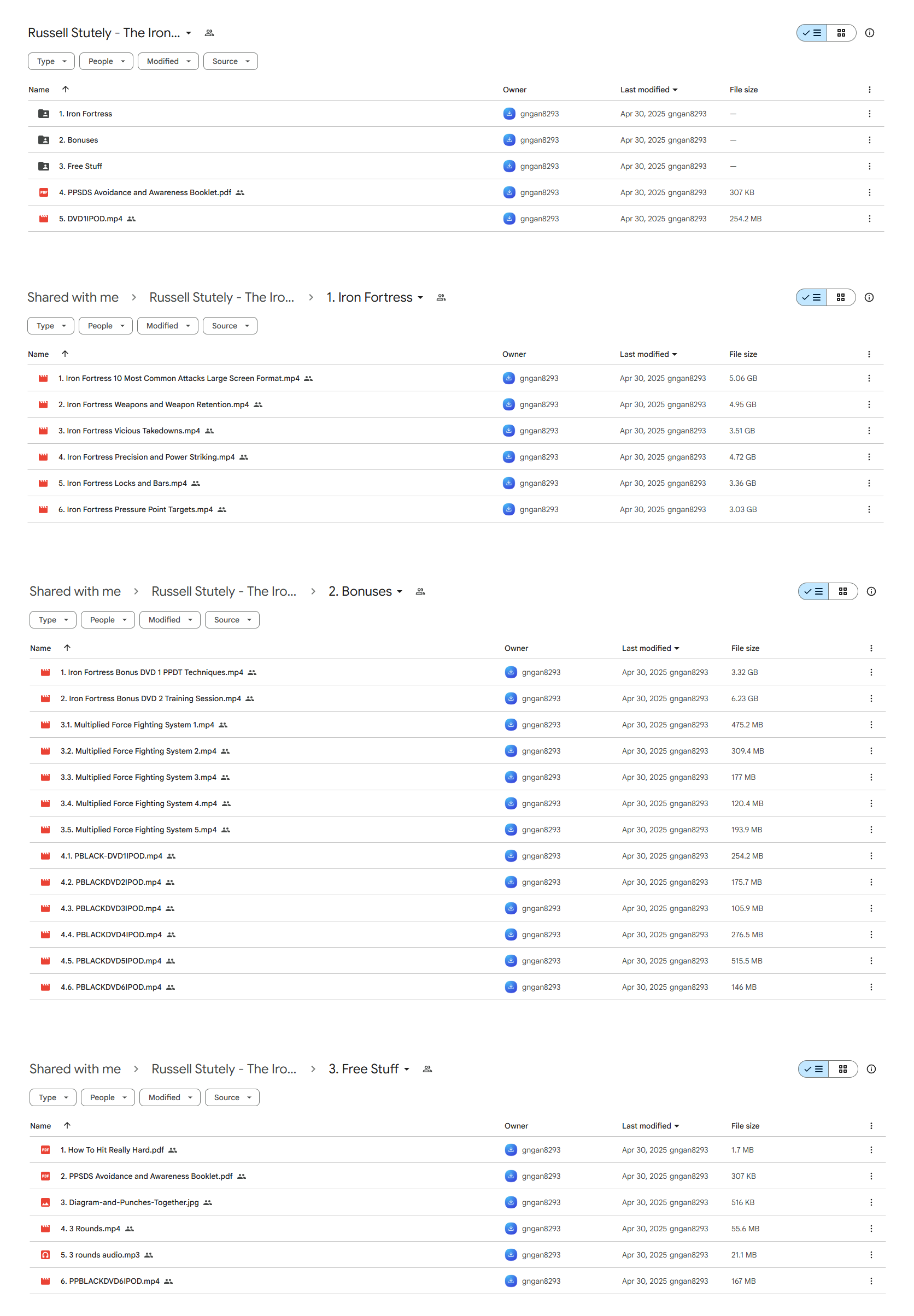Image resolution: width=914 pixels, height=1316 pixels.
Task: Sort by Name column in Bonuses section
Action: point(40,649)
